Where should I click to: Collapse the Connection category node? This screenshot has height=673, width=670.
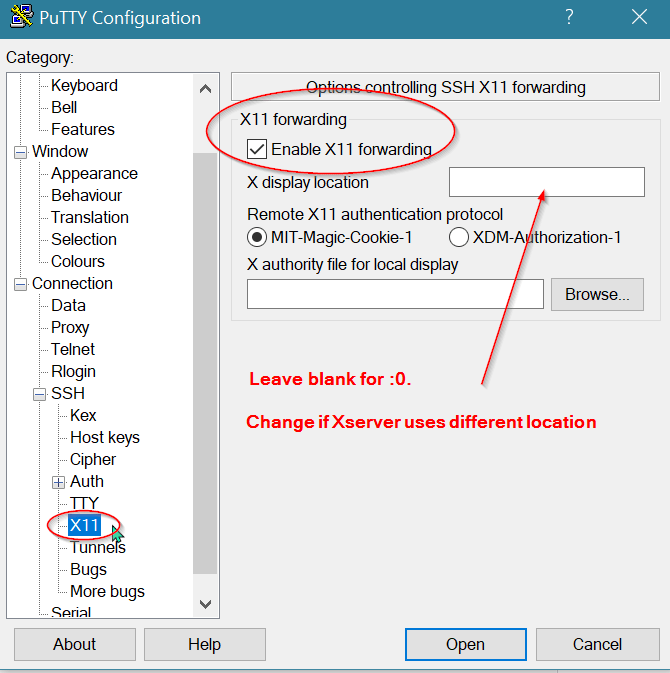coord(20,285)
